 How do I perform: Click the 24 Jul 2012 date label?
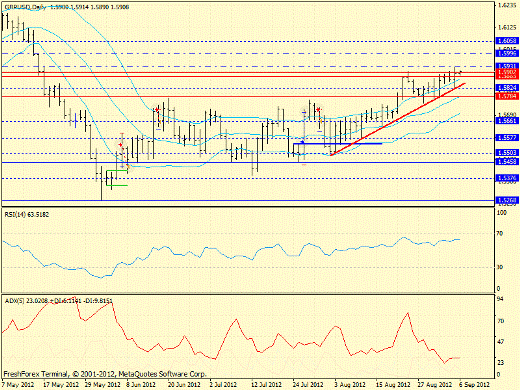coord(308,385)
